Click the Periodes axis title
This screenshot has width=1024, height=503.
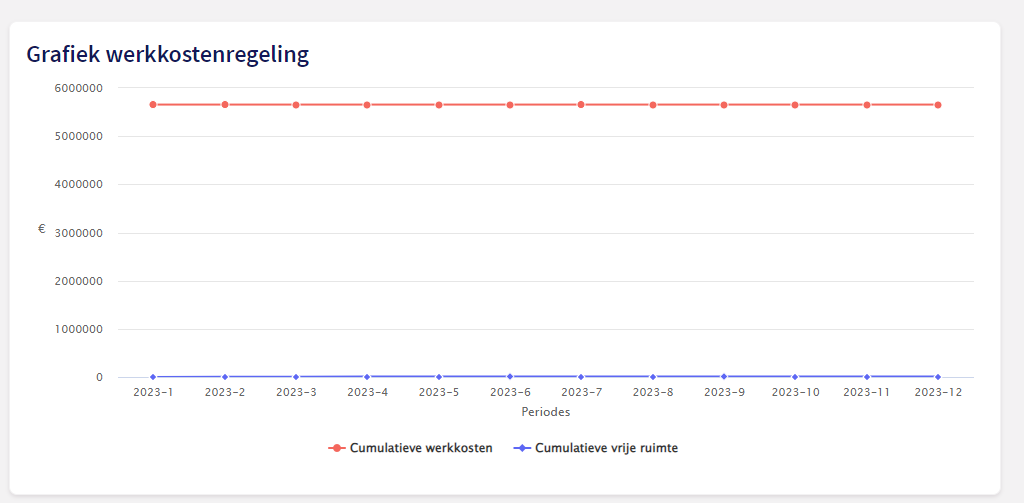point(546,412)
